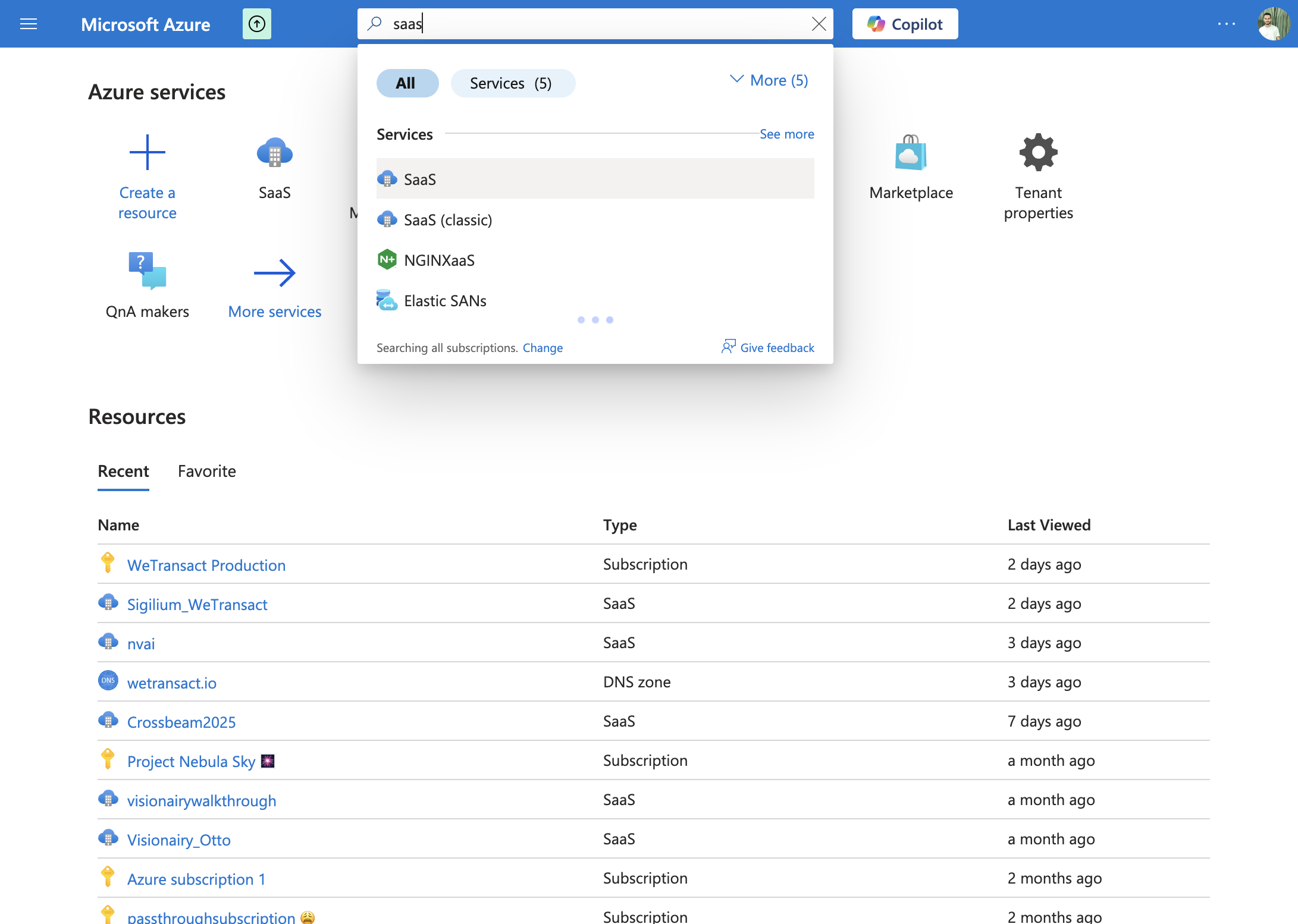The image size is (1298, 924).
Task: Choose the SaaS search result
Action: point(595,179)
